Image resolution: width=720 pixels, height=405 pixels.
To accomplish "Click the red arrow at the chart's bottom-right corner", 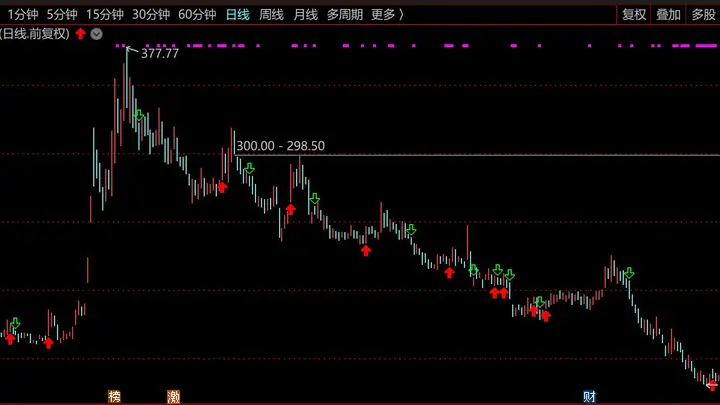I will tap(712, 385).
